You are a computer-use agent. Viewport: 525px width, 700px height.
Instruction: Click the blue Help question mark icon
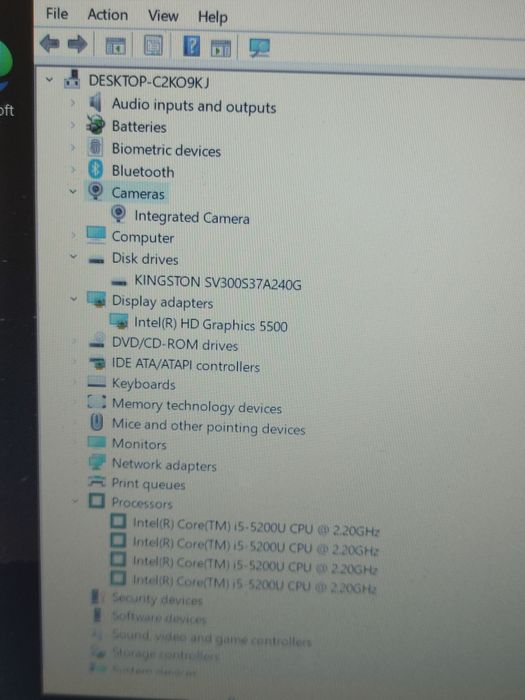click(x=192, y=46)
